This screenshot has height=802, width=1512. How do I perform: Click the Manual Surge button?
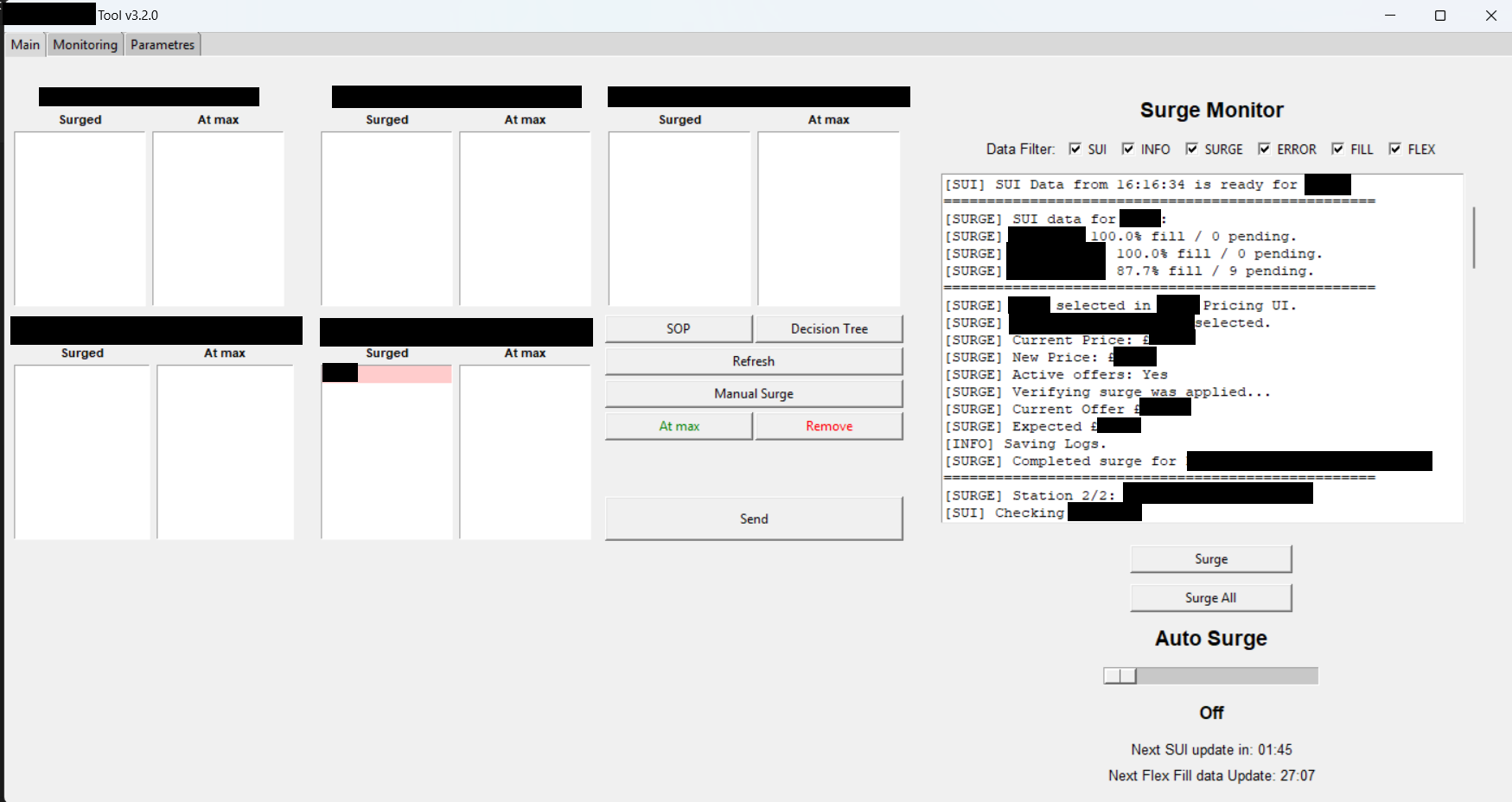tap(754, 393)
